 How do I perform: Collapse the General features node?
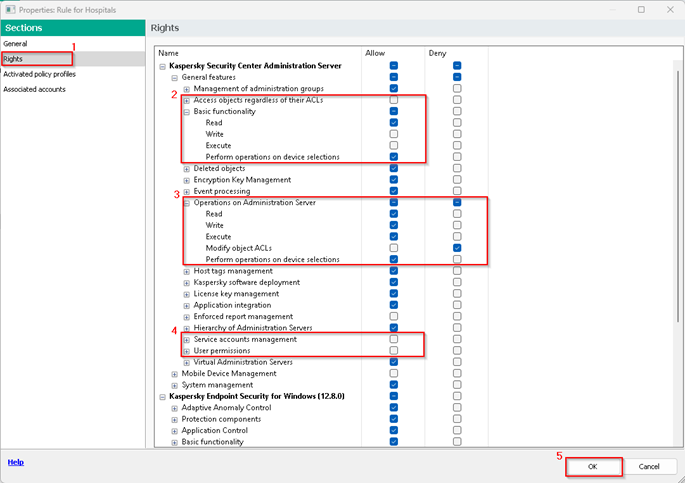174,78
